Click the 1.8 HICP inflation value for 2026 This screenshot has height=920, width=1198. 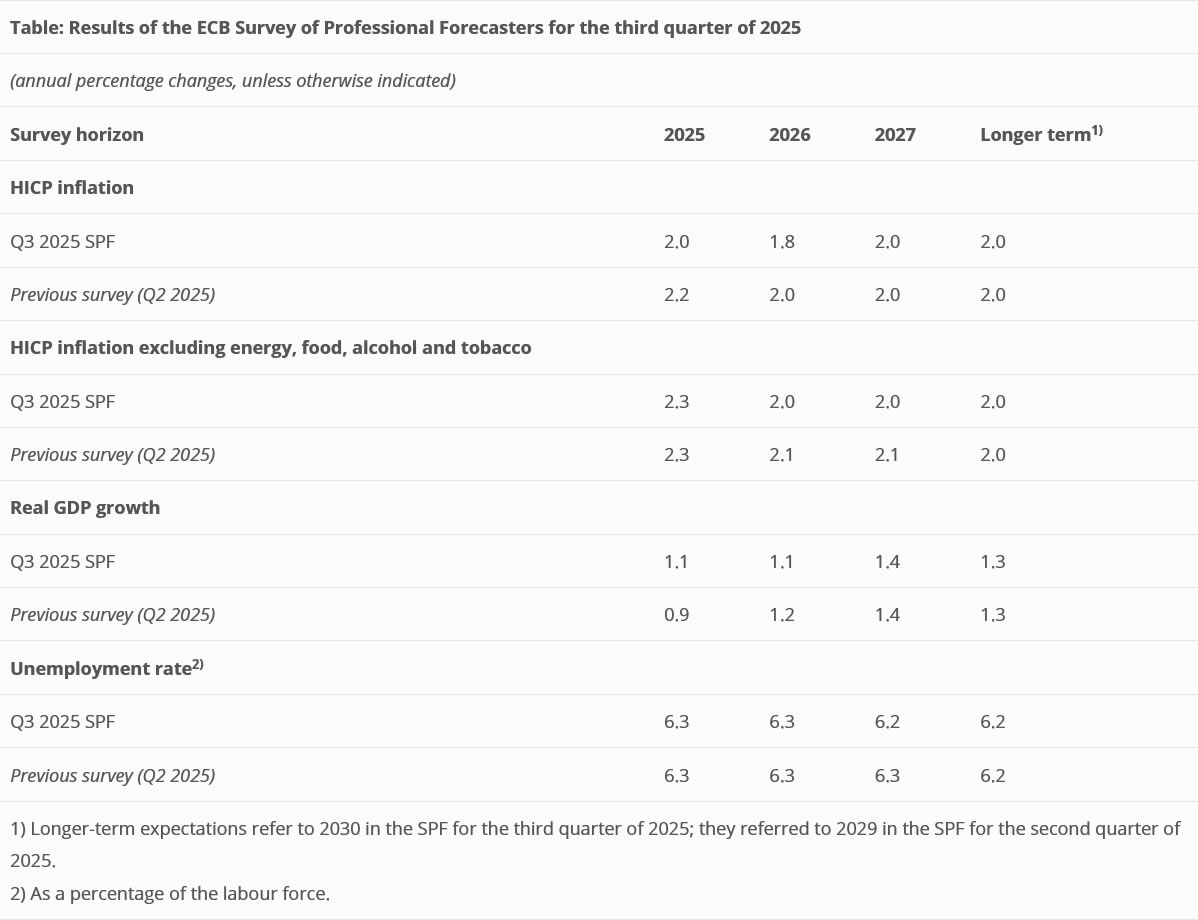point(782,242)
